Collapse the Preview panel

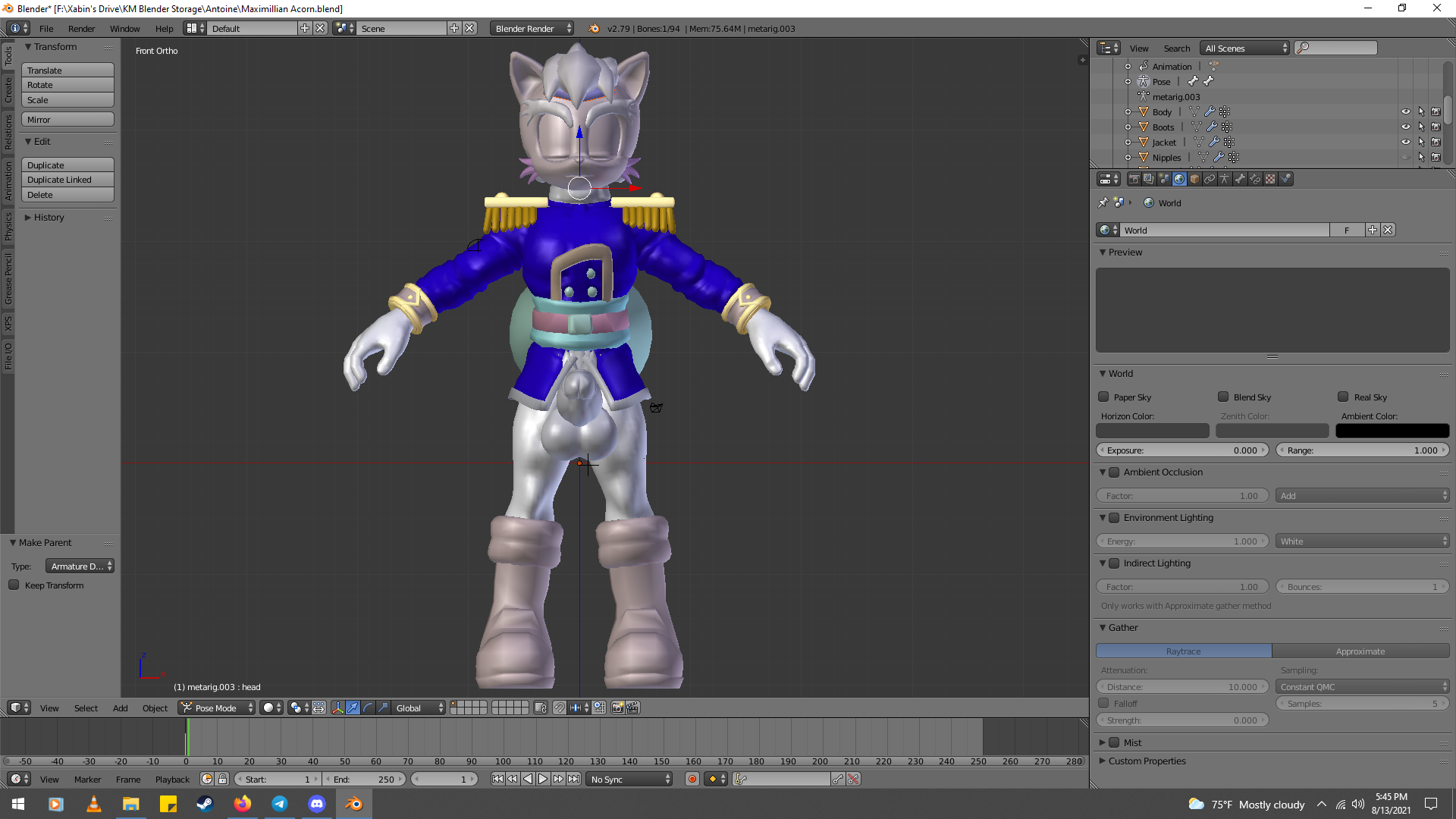pos(1121,252)
